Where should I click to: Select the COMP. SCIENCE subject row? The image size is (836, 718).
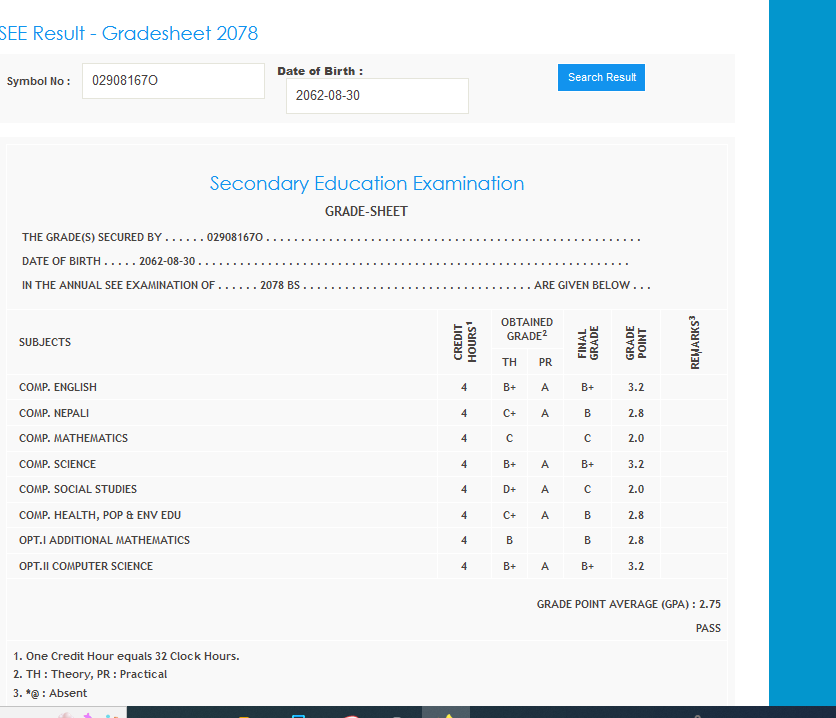[x=57, y=464]
